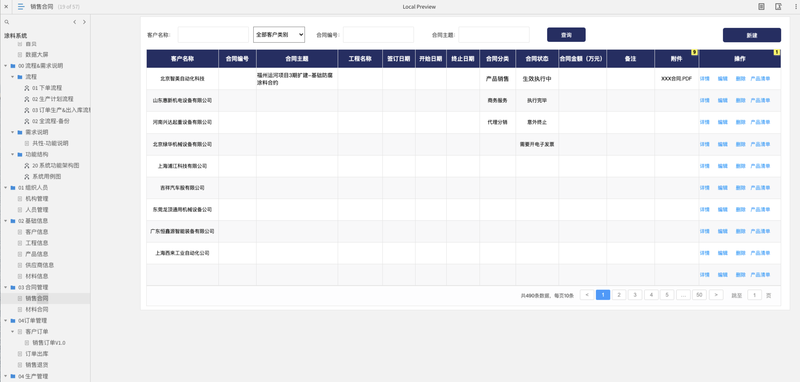Open the 全部客户类别 dropdown
This screenshot has width=800, height=382.
tap(279, 35)
